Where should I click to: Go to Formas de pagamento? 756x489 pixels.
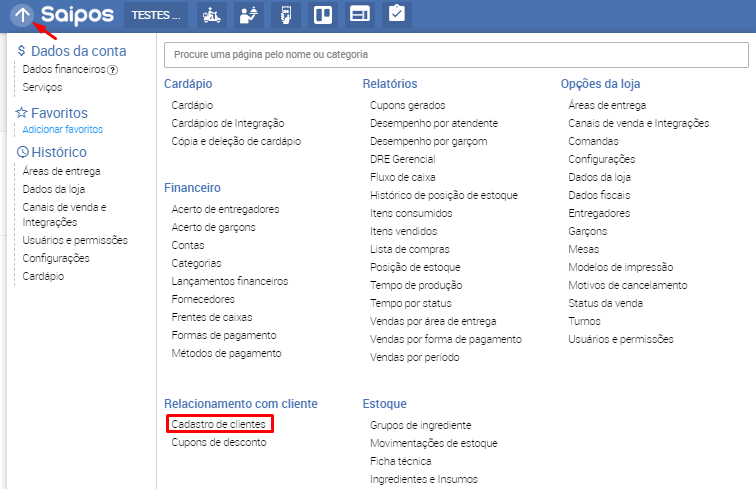coord(223,335)
